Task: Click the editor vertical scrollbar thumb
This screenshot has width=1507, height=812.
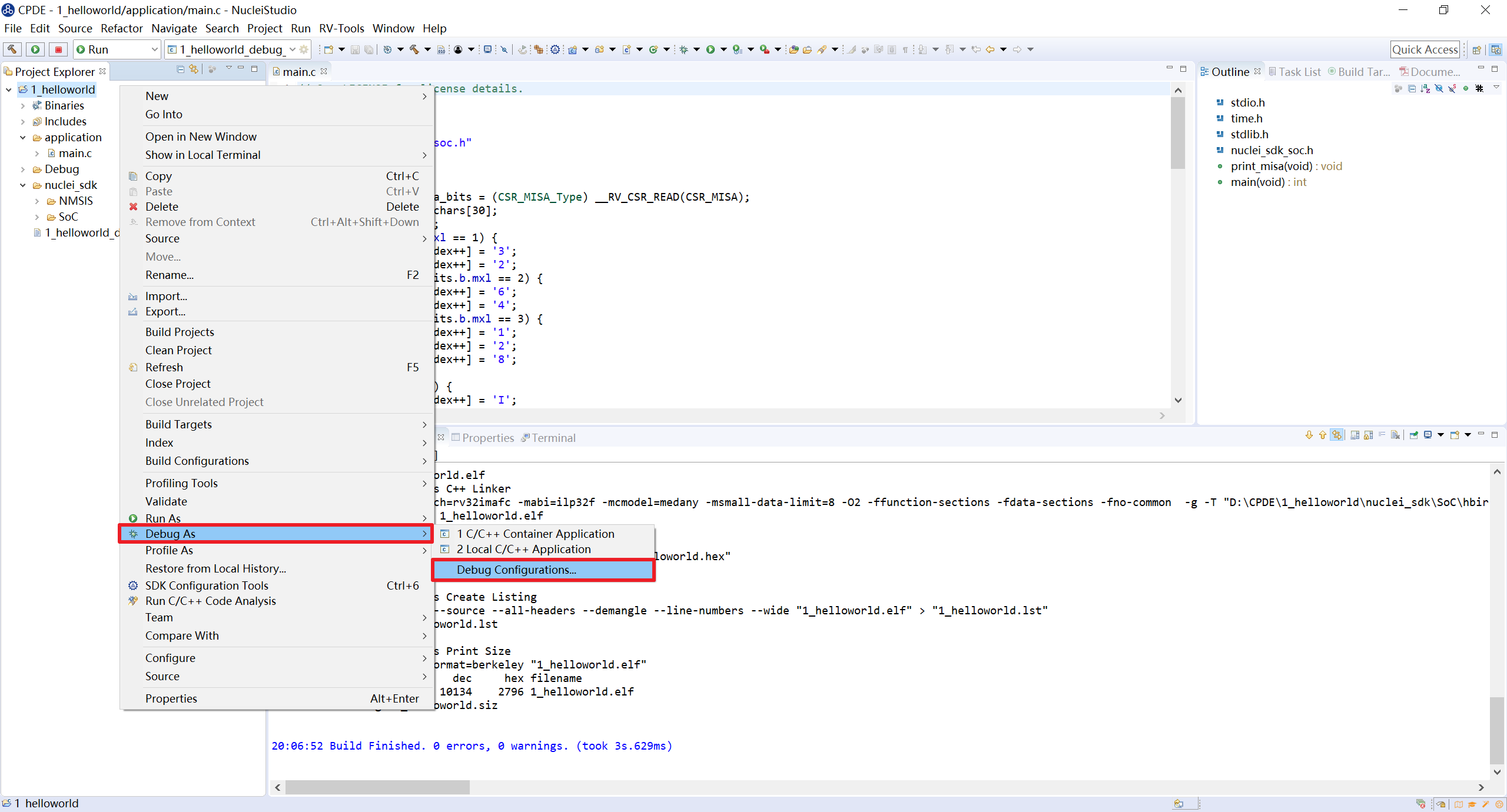Action: pyautogui.click(x=1178, y=132)
